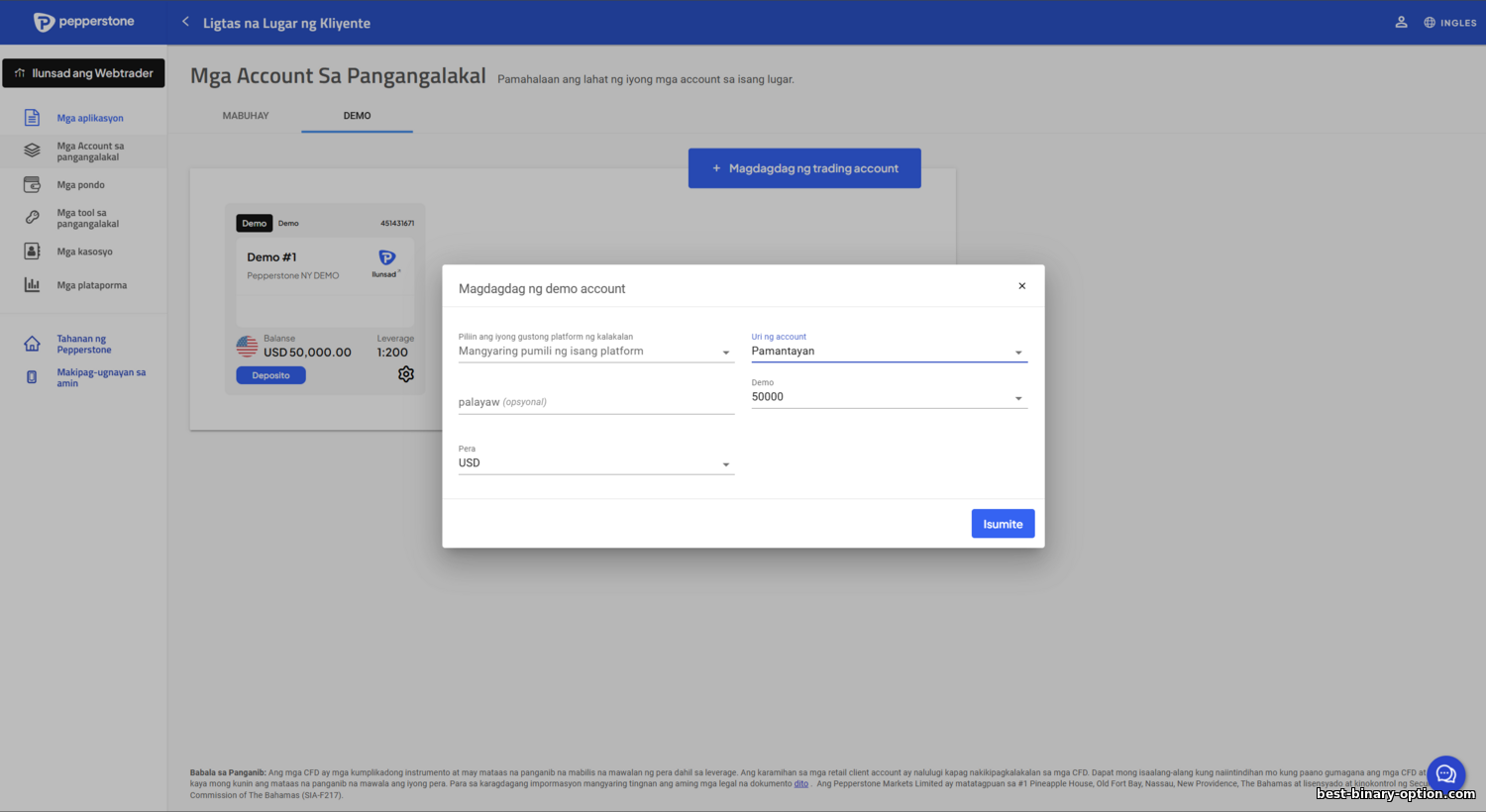This screenshot has width=1486, height=812.
Task: Click the back arrow in header
Action: (185, 22)
